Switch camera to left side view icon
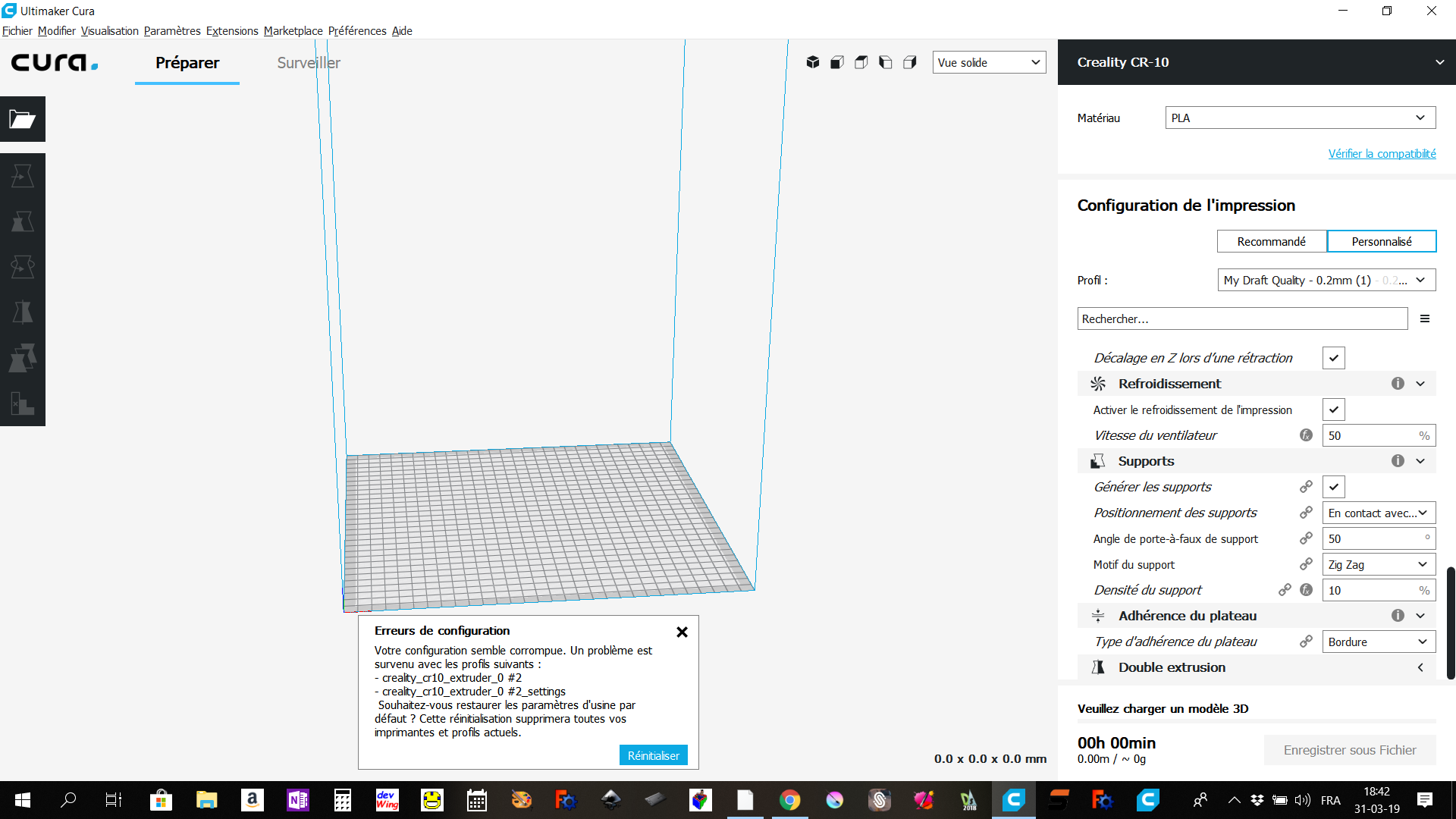The width and height of the screenshot is (1456, 819). point(886,62)
